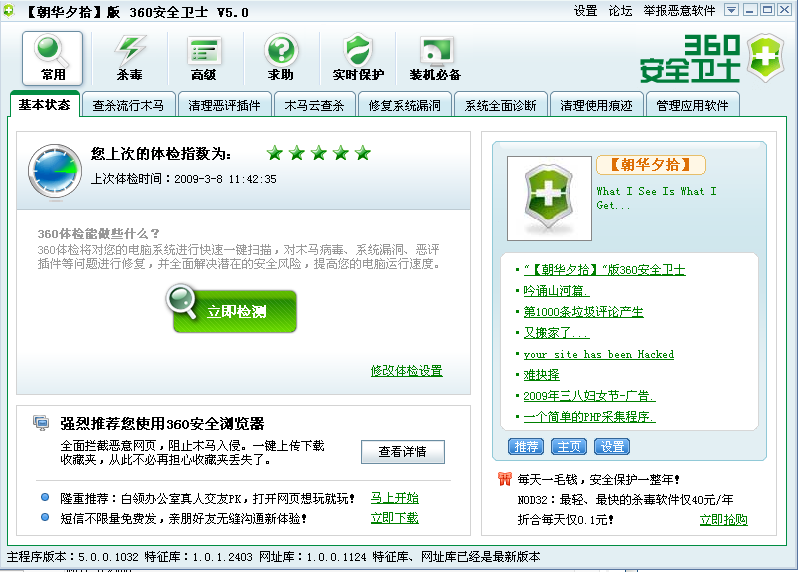Open the 2009年三八妇女节-广告 link
The image size is (798, 572).
589,396
